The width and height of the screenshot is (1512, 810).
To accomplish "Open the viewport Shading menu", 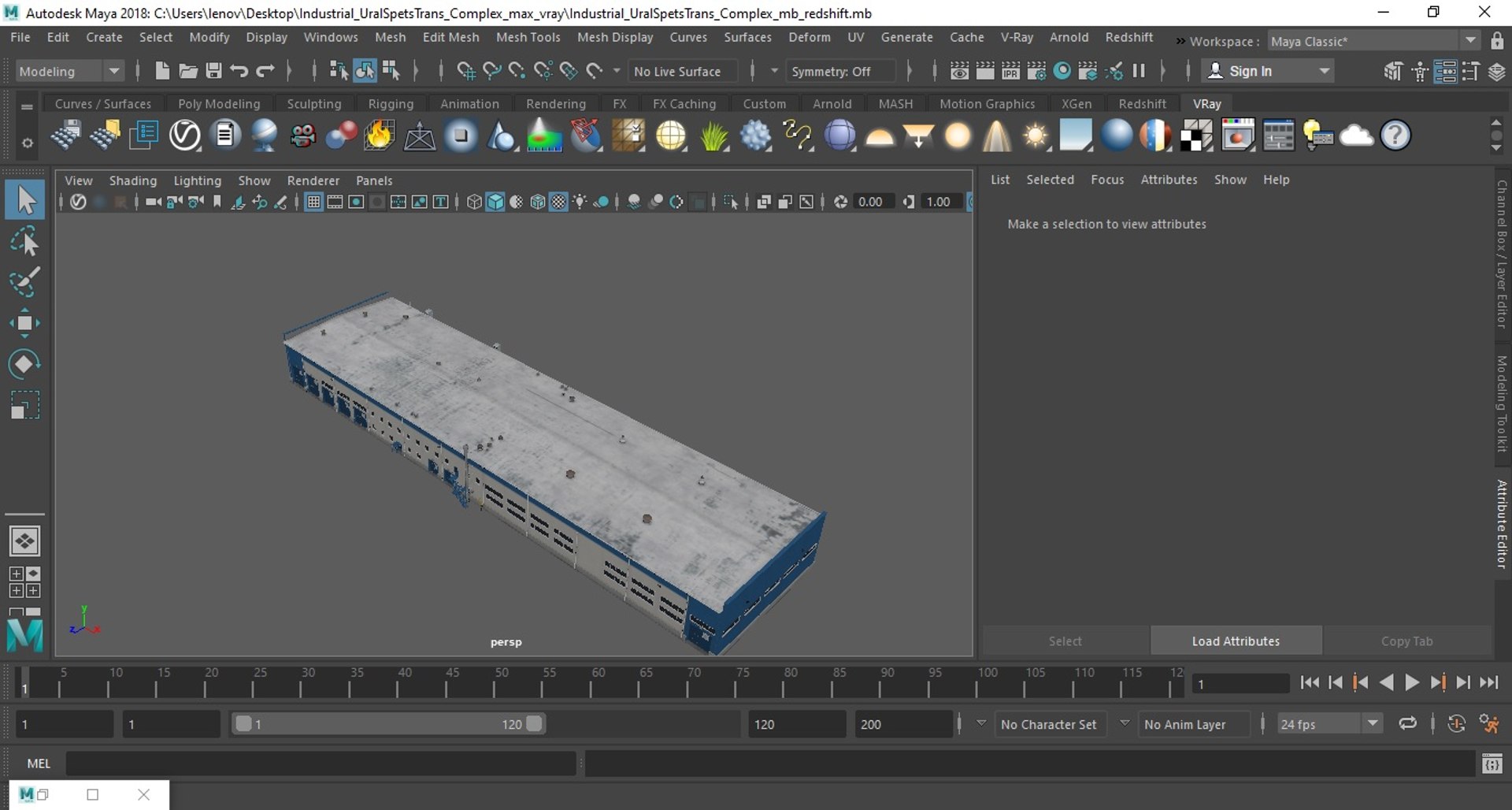I will click(x=133, y=180).
